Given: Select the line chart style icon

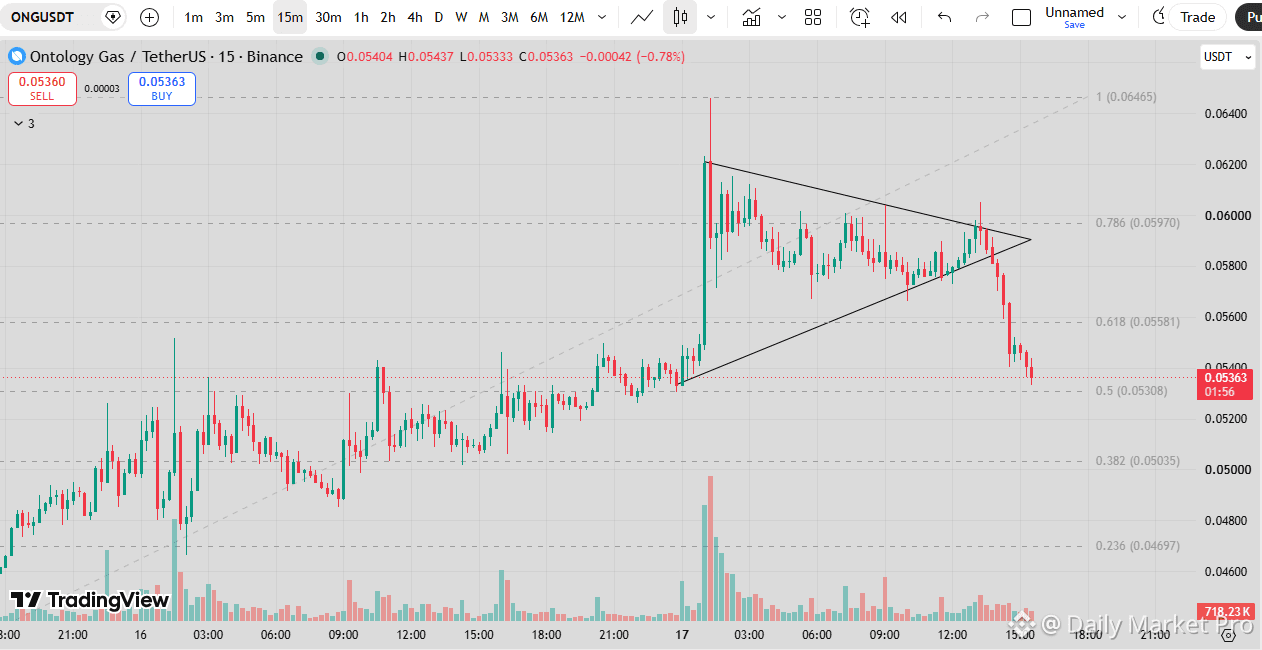Looking at the screenshot, I should click(x=644, y=17).
